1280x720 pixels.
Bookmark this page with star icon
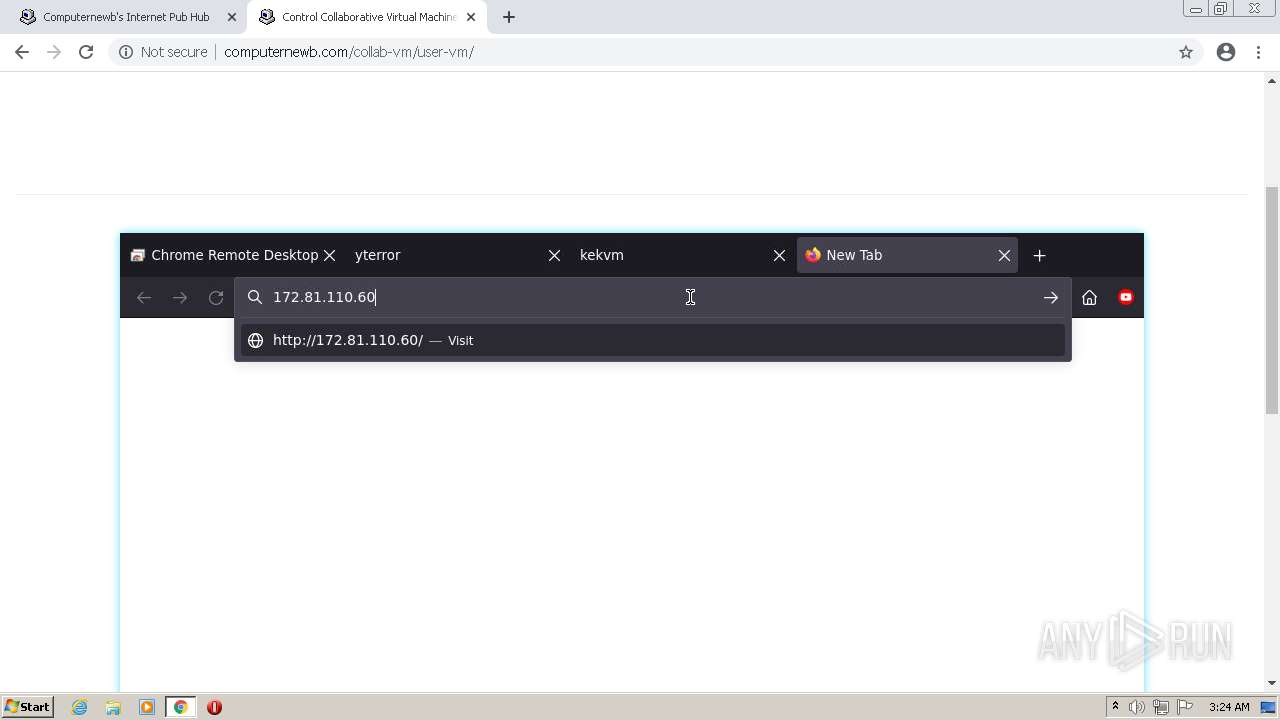pyautogui.click(x=1186, y=52)
